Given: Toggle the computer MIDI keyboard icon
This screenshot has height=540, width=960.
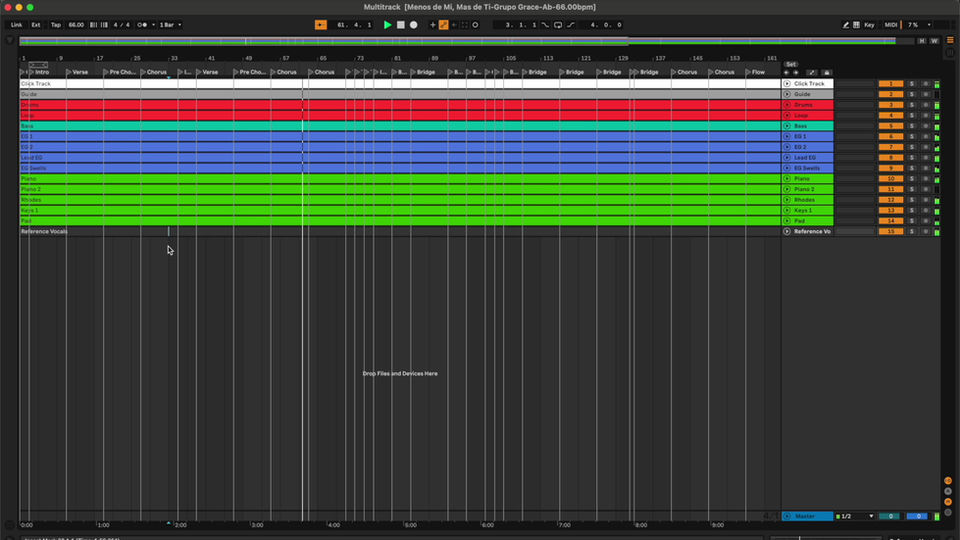Looking at the screenshot, I should click(x=857, y=25).
